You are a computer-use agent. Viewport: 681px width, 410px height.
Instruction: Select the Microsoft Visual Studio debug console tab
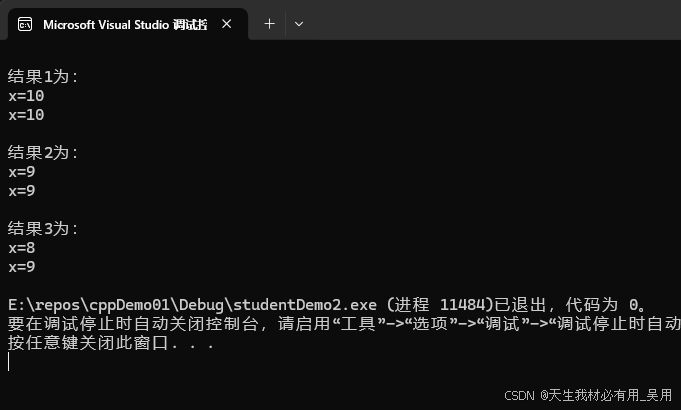(128, 24)
